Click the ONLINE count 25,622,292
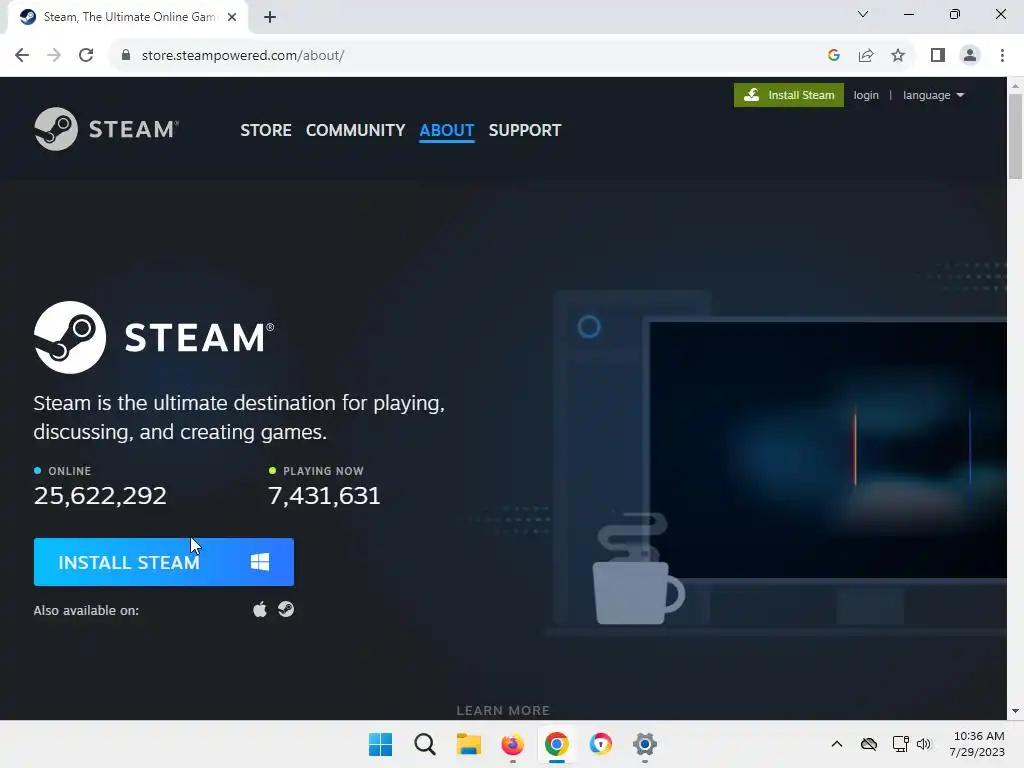The height and width of the screenshot is (768, 1024). point(100,496)
